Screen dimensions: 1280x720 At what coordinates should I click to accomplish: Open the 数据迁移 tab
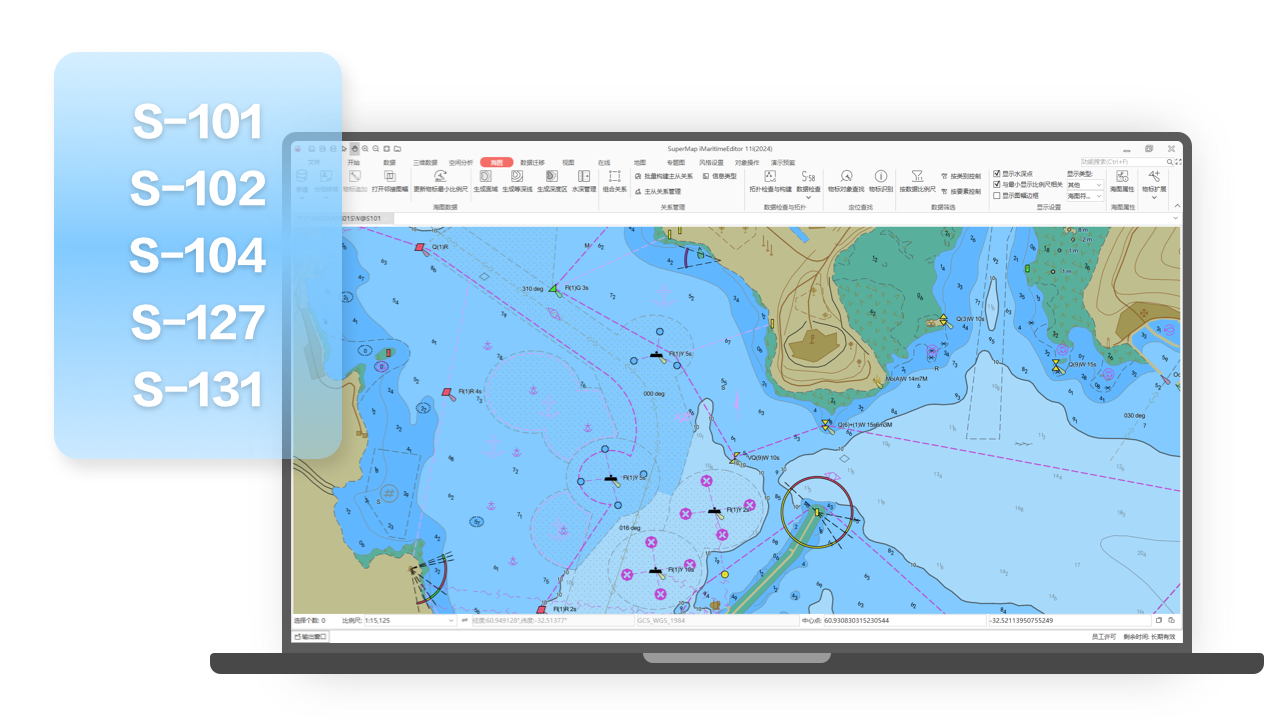click(x=532, y=162)
